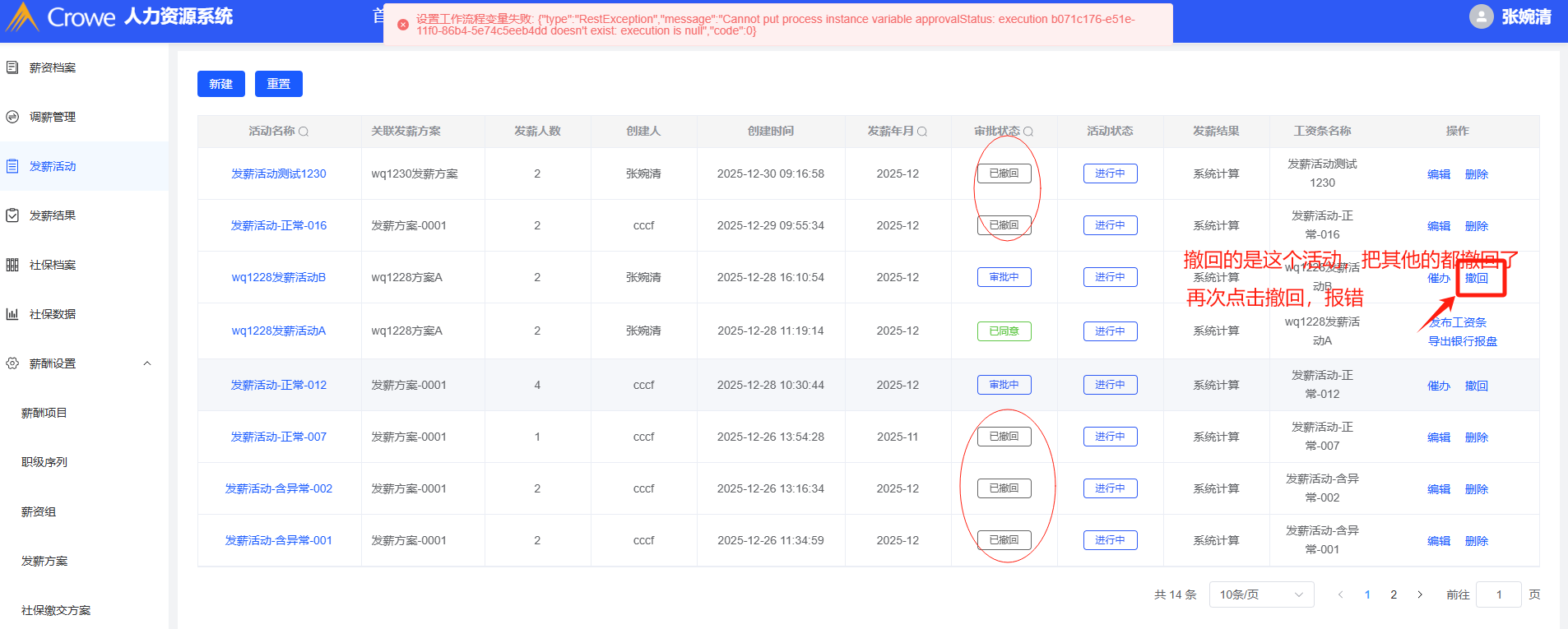Screen dimensions: 1568x629
Task: Open the wq1228发薪活动B activity link
Action: (279, 277)
